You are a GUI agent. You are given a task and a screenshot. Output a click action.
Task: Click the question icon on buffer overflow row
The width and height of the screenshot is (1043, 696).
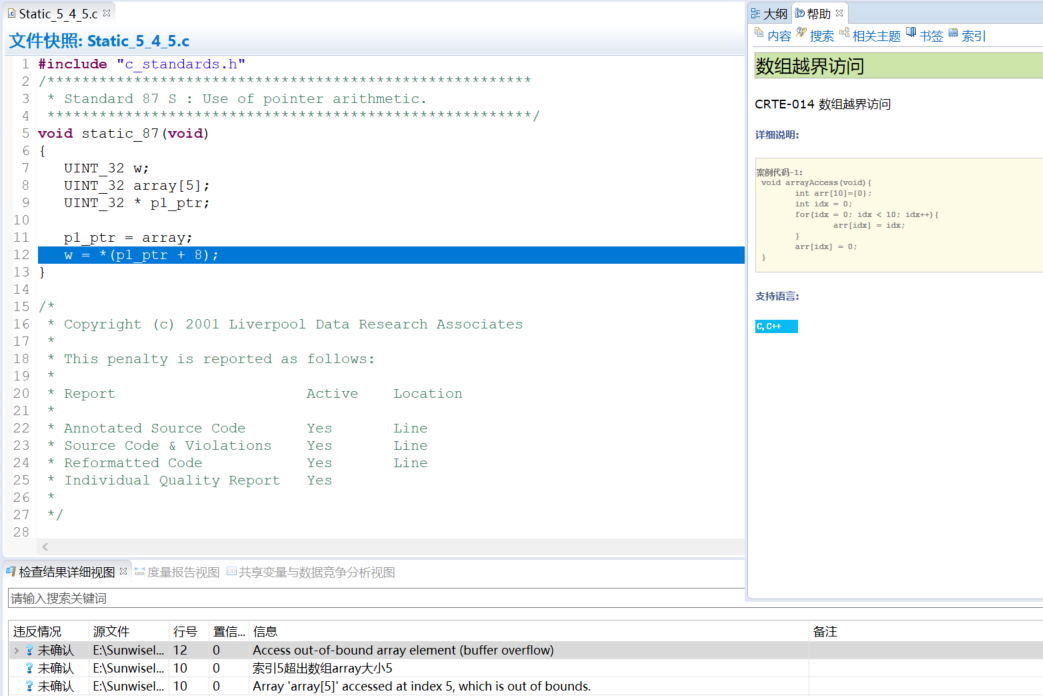tap(29, 650)
